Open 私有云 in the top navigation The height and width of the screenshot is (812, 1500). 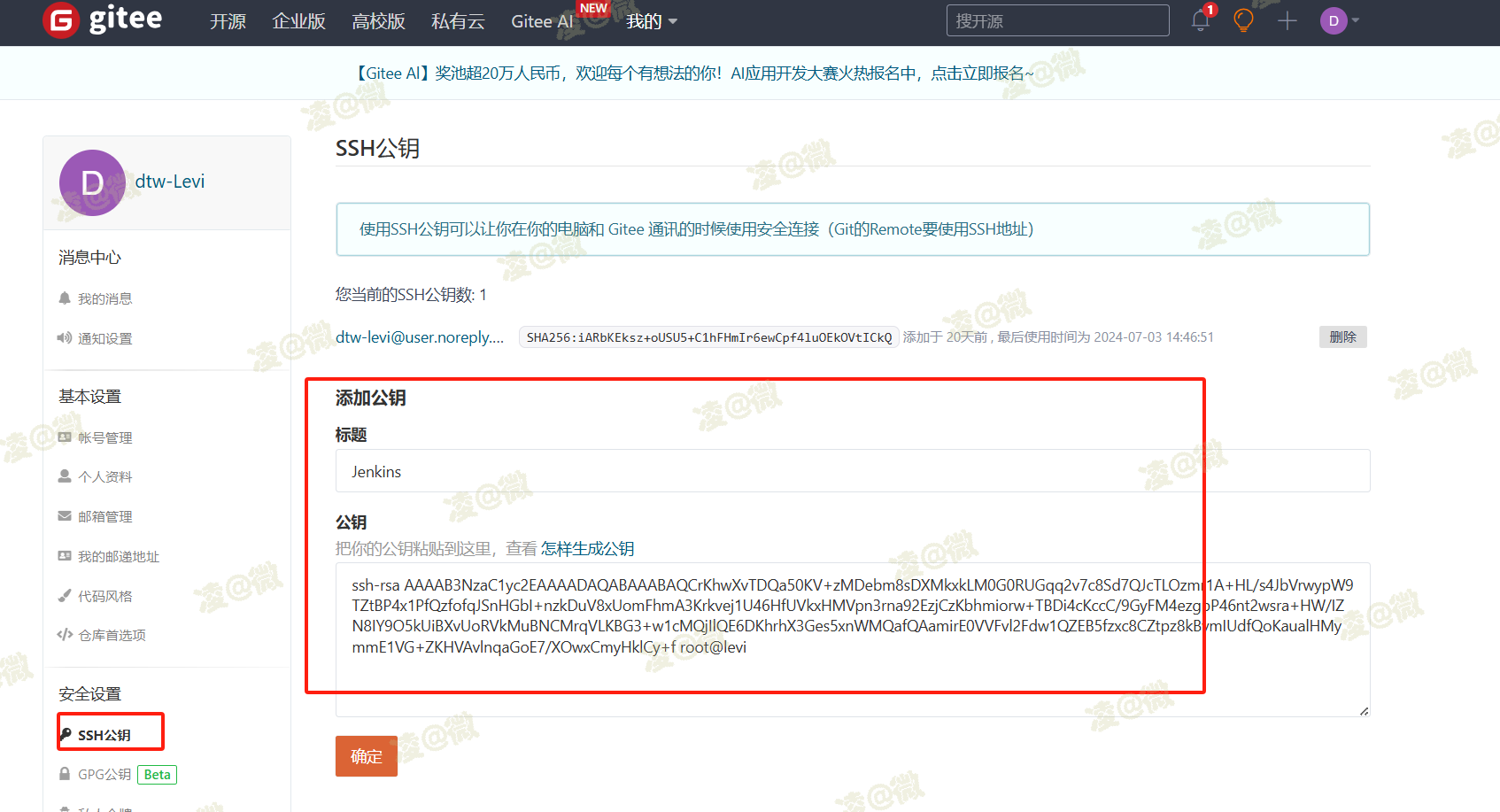pyautogui.click(x=458, y=21)
